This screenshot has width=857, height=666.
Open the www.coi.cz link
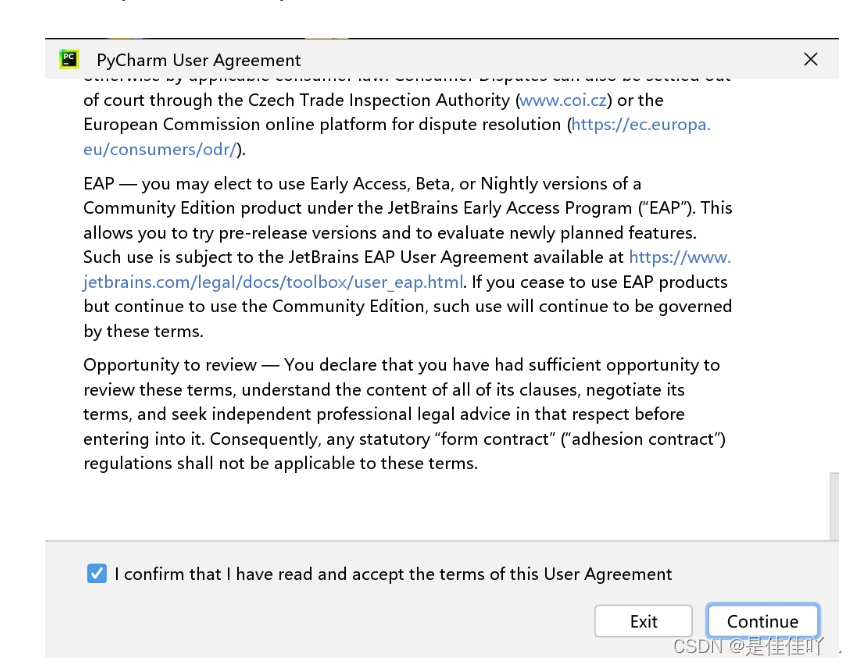click(563, 100)
